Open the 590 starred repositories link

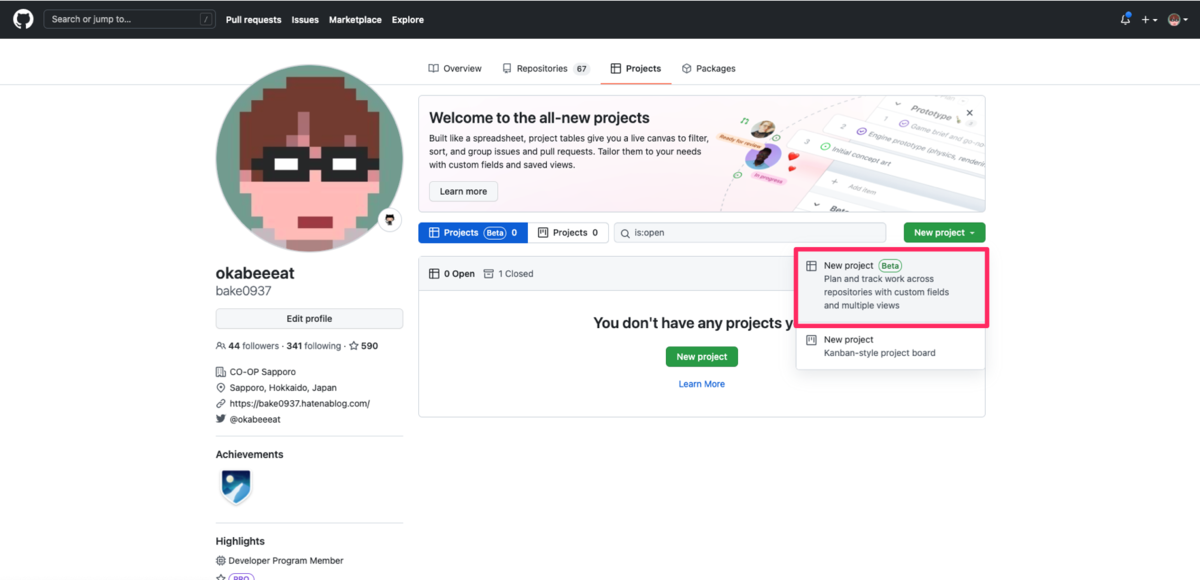363,346
